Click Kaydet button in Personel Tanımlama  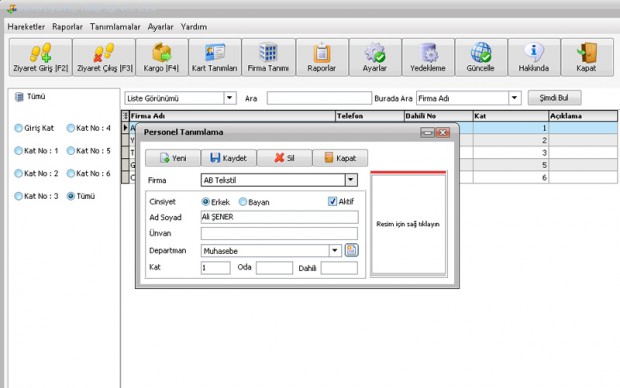pyautogui.click(x=229, y=158)
